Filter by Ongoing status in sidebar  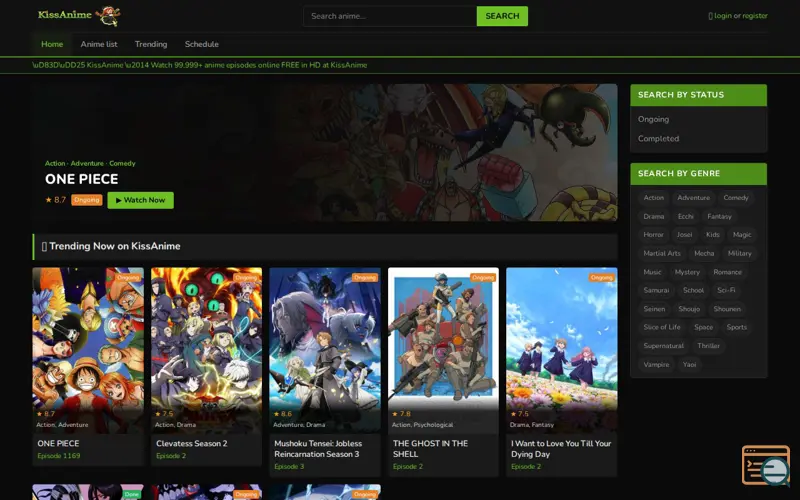653,119
